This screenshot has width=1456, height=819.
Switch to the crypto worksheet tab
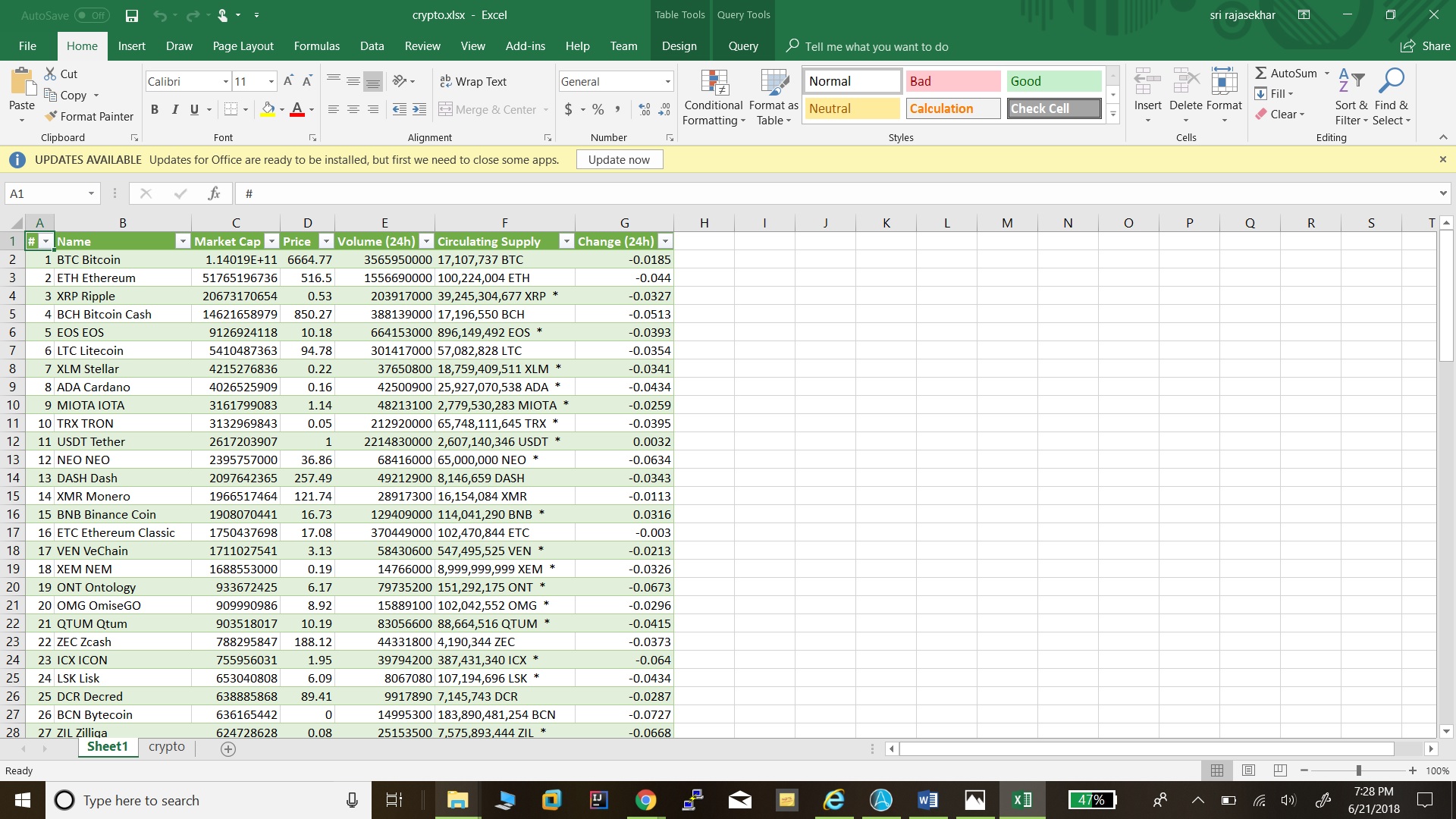coord(166,746)
